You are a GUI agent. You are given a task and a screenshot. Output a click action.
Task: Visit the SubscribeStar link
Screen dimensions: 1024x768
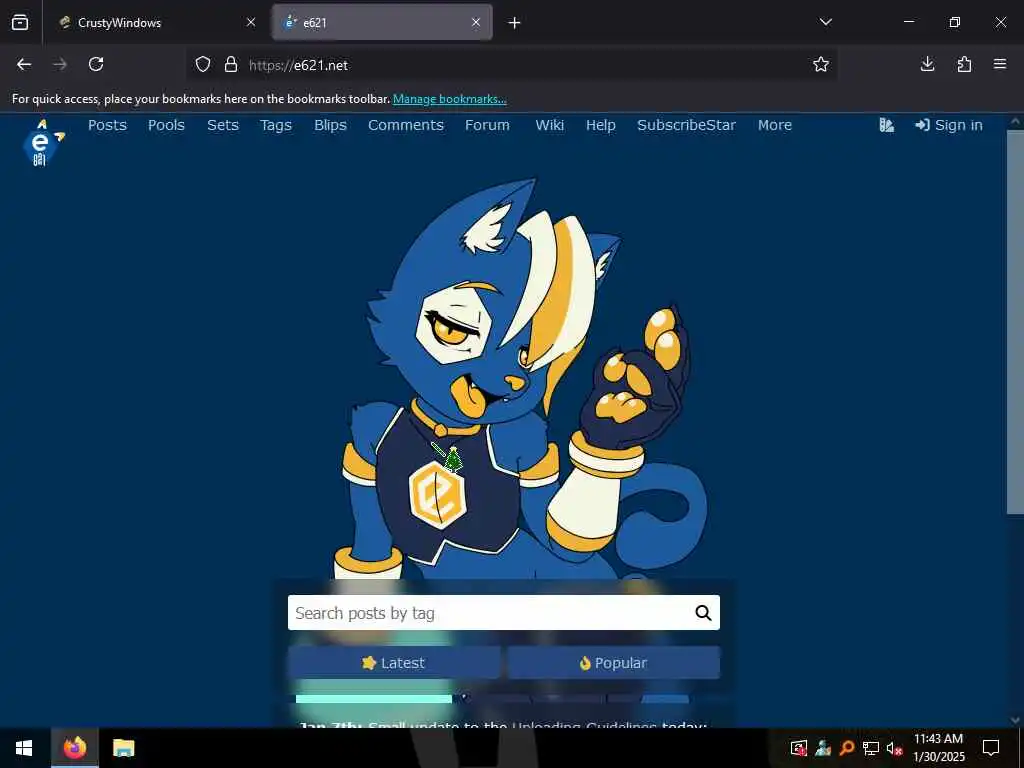686,125
